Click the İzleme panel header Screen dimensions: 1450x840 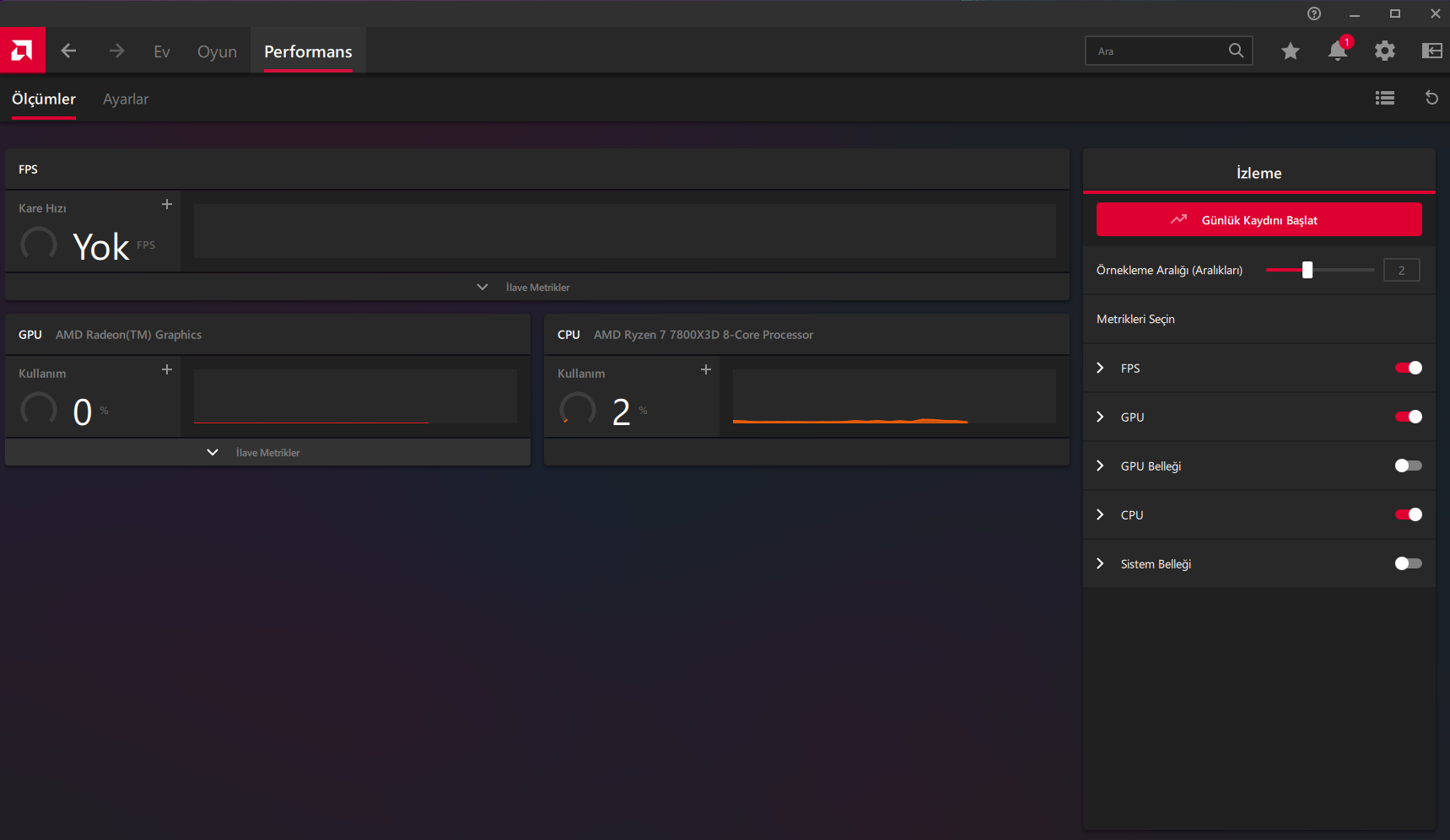[1259, 173]
